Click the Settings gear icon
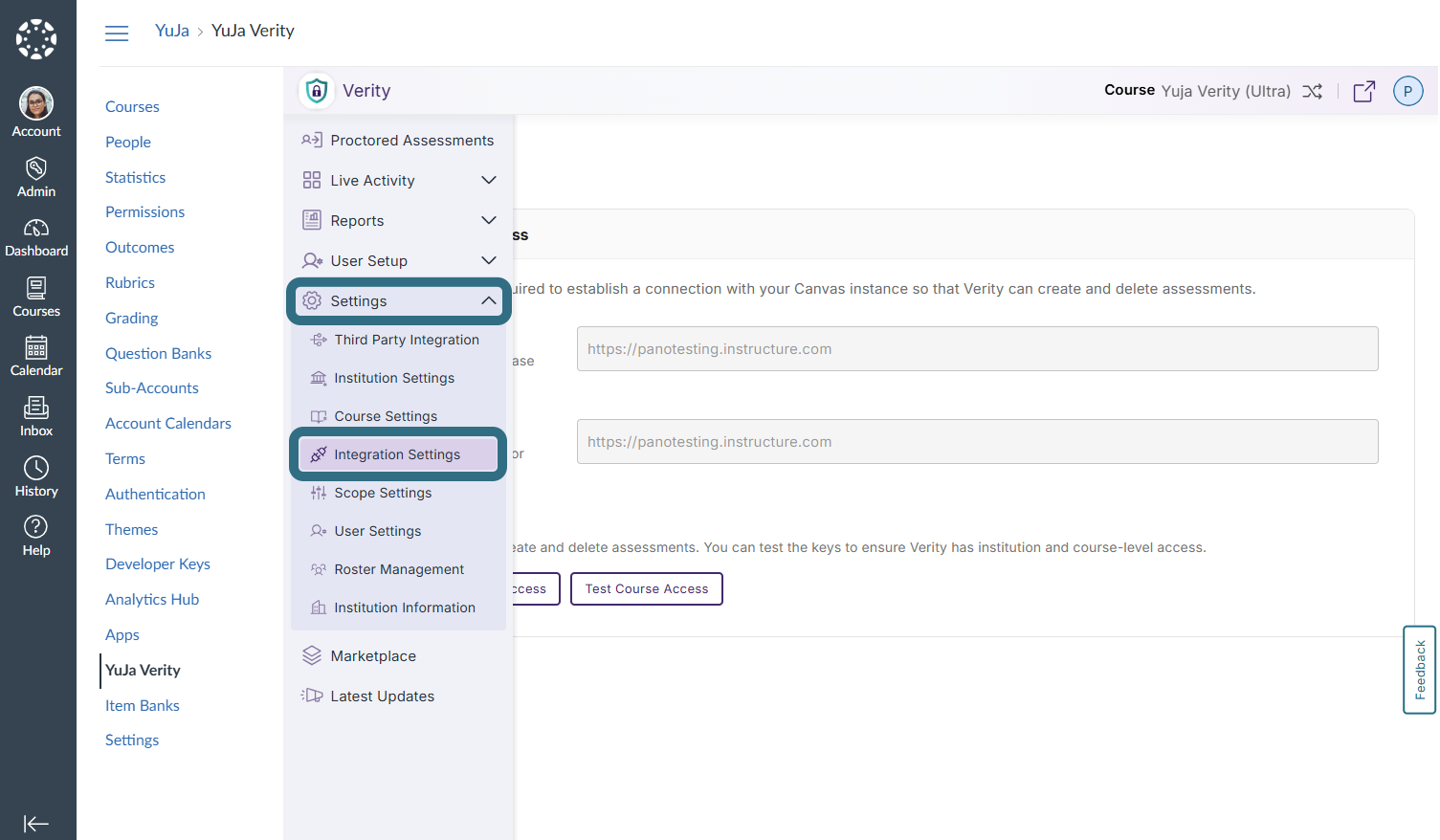 [x=312, y=300]
